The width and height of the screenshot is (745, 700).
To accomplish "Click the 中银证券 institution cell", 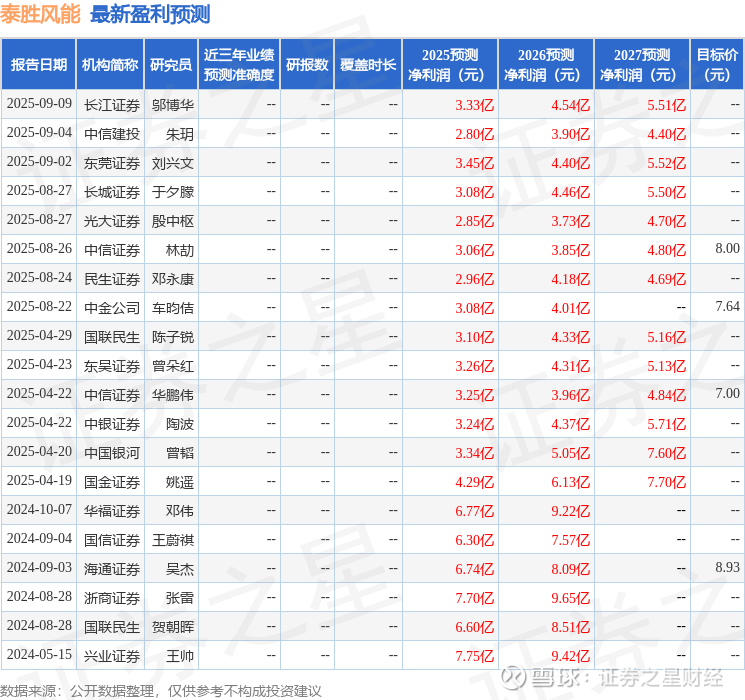I will pos(112,424).
